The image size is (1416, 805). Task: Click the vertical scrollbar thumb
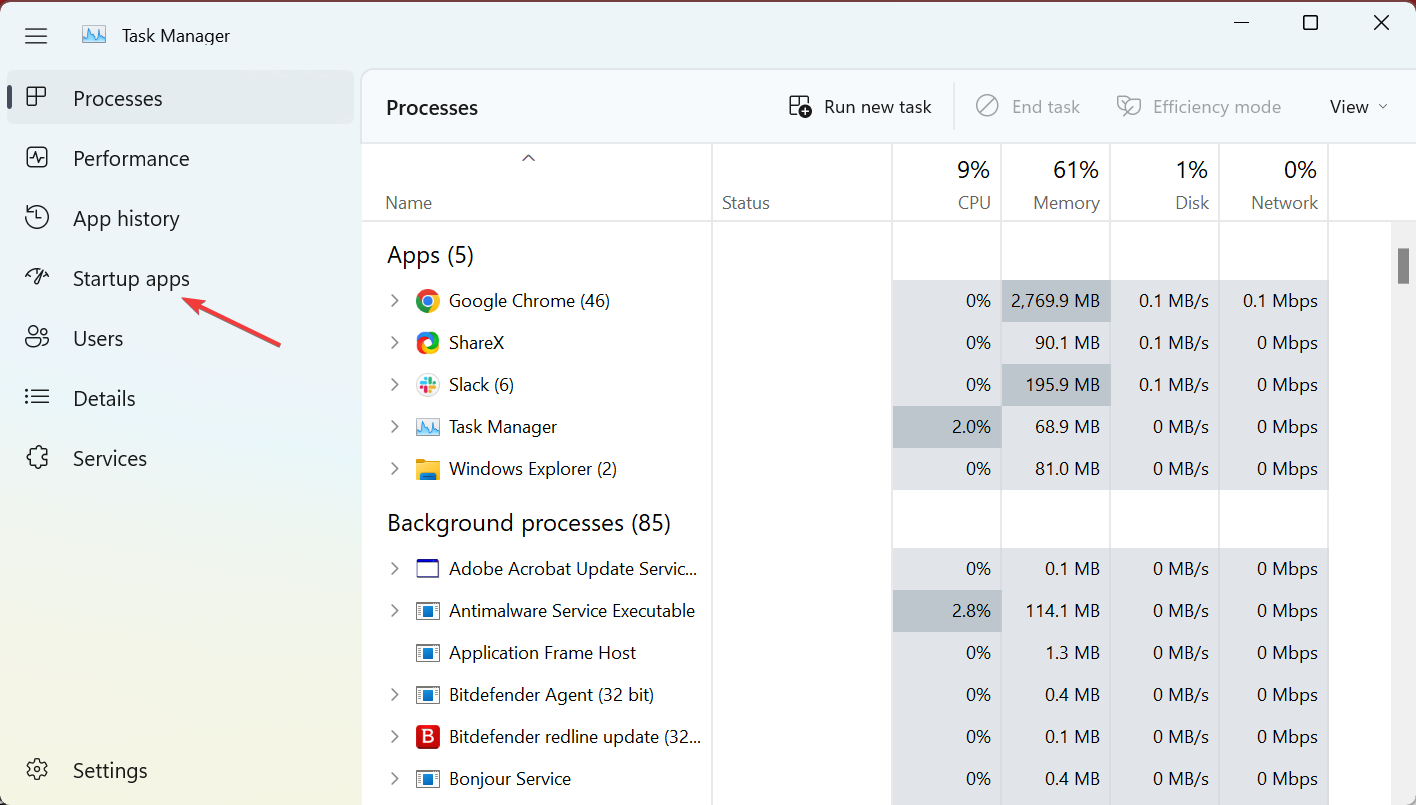(1403, 266)
